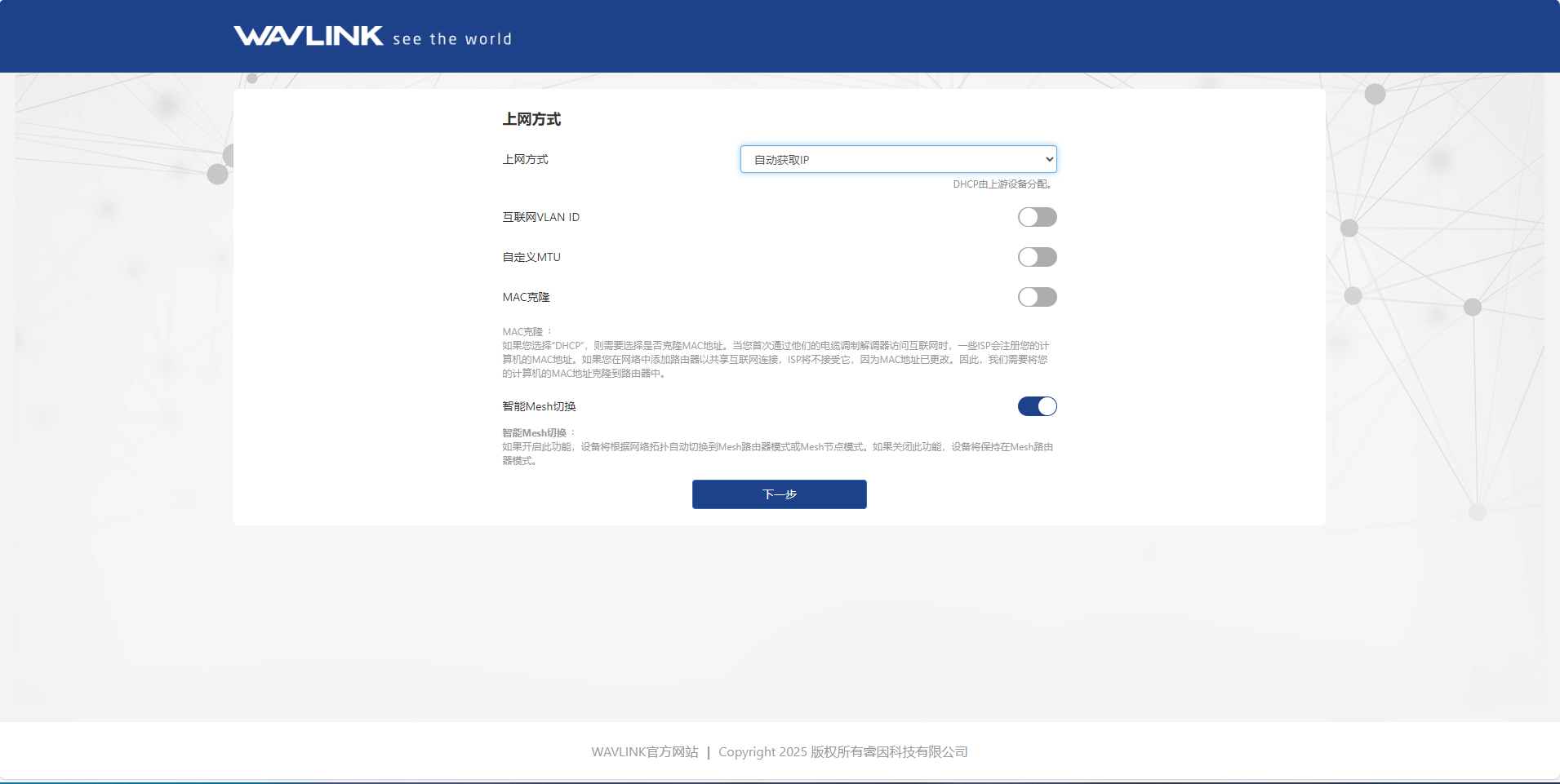The height and width of the screenshot is (784, 1560).
Task: Click the 下一步 button
Action: [x=779, y=494]
